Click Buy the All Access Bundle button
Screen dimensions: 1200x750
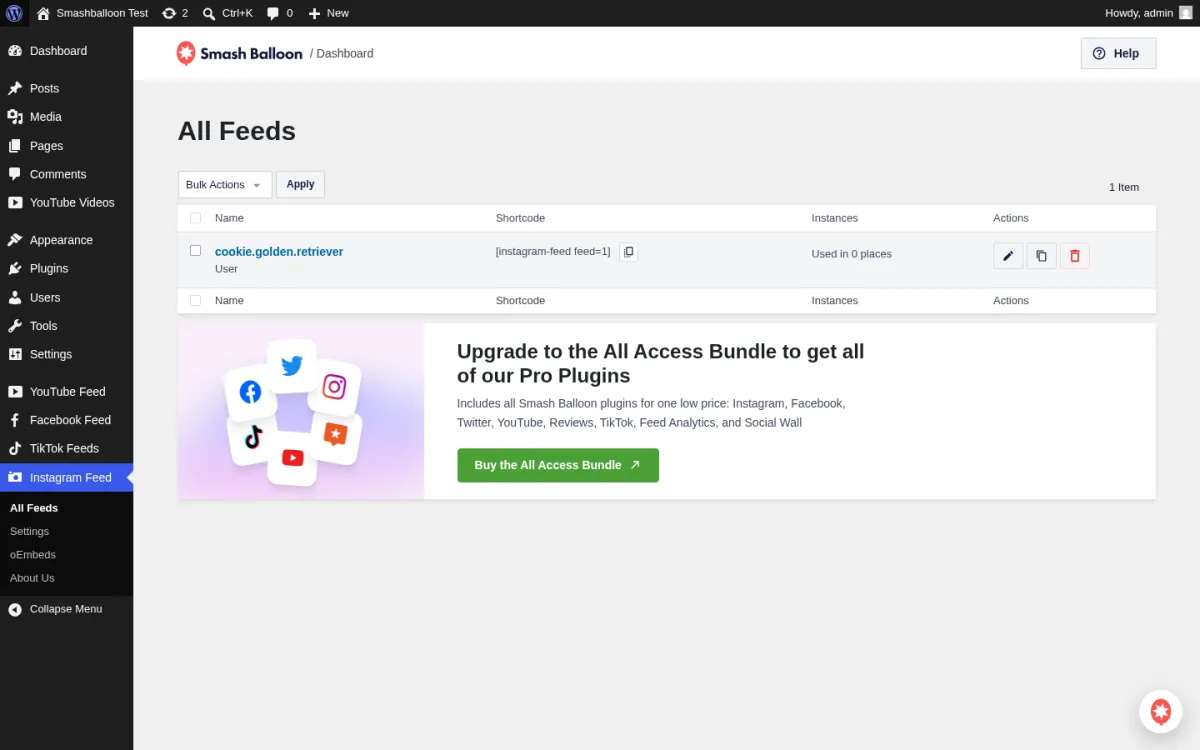click(558, 465)
